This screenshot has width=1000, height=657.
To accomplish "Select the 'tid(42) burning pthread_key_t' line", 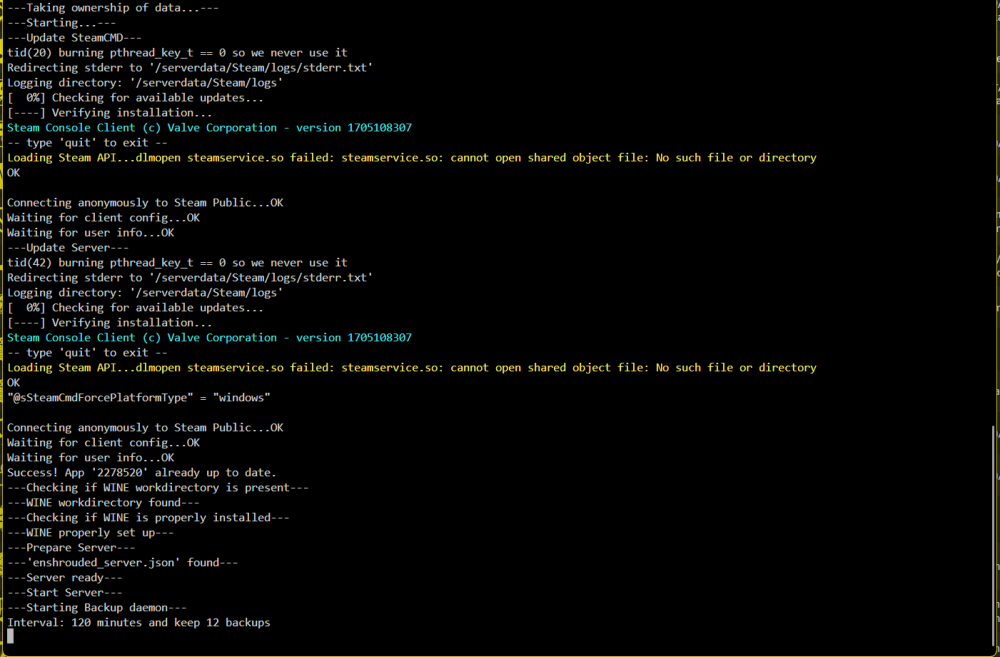I will coord(177,263).
